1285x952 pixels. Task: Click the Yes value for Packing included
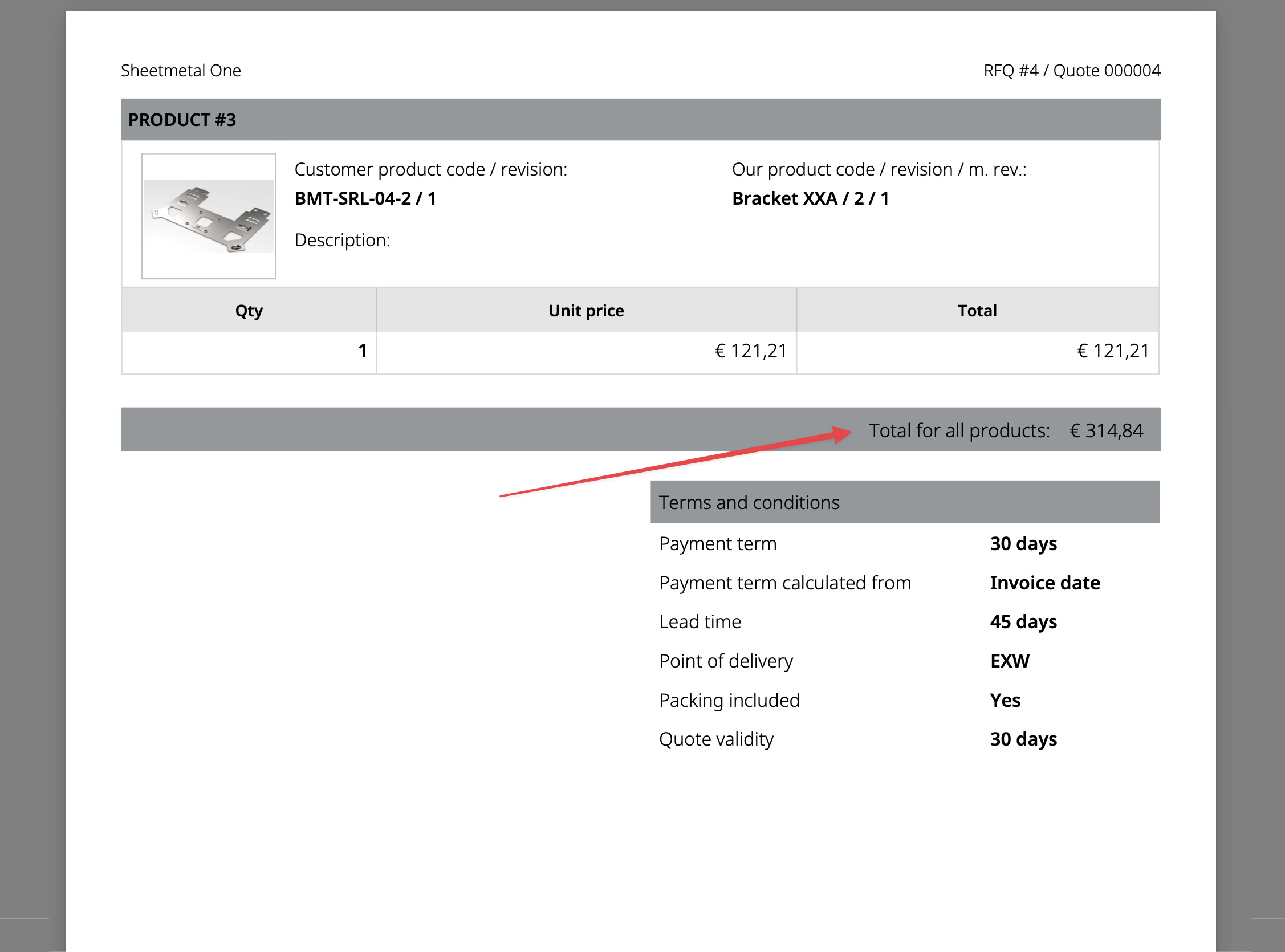point(1005,700)
